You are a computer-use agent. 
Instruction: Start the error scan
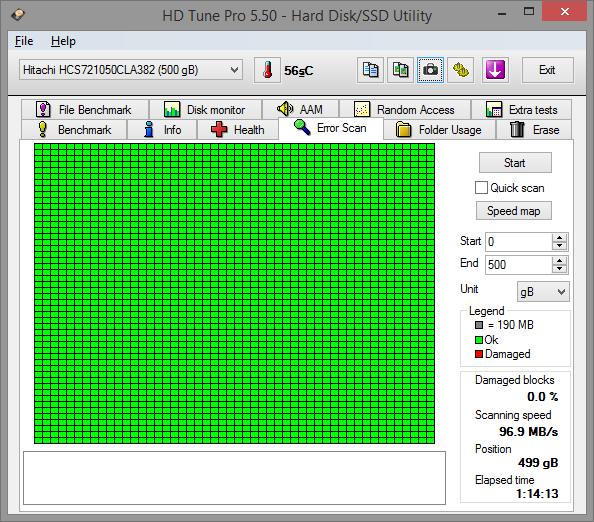coord(515,163)
